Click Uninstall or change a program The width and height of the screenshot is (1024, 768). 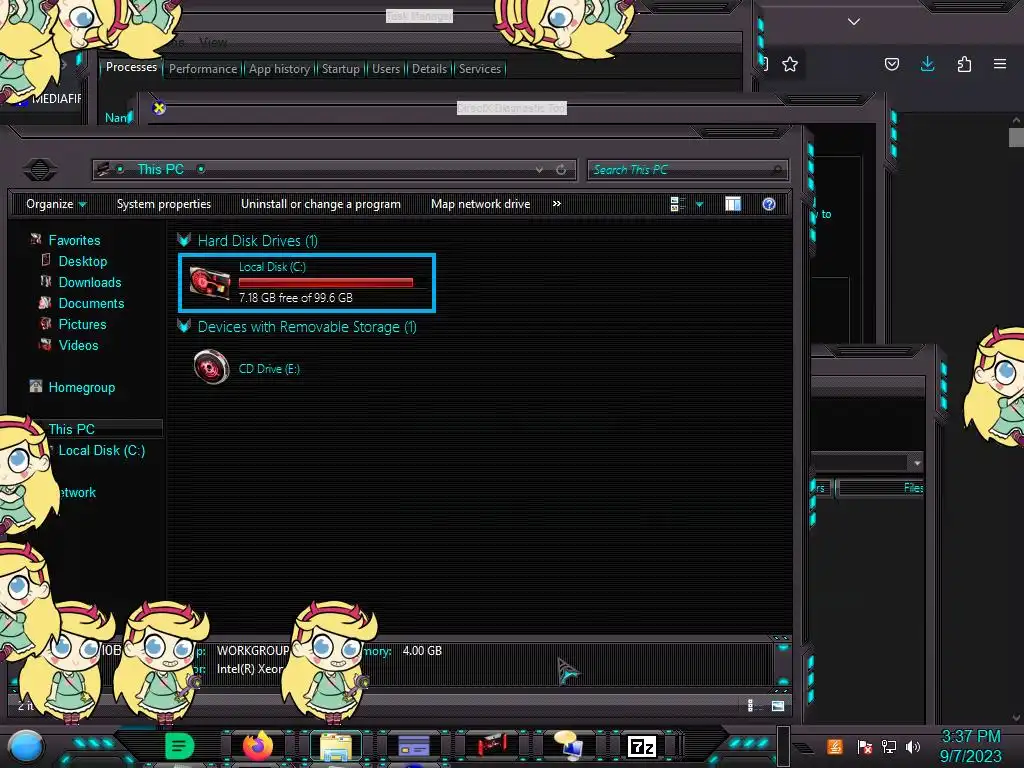(x=321, y=204)
